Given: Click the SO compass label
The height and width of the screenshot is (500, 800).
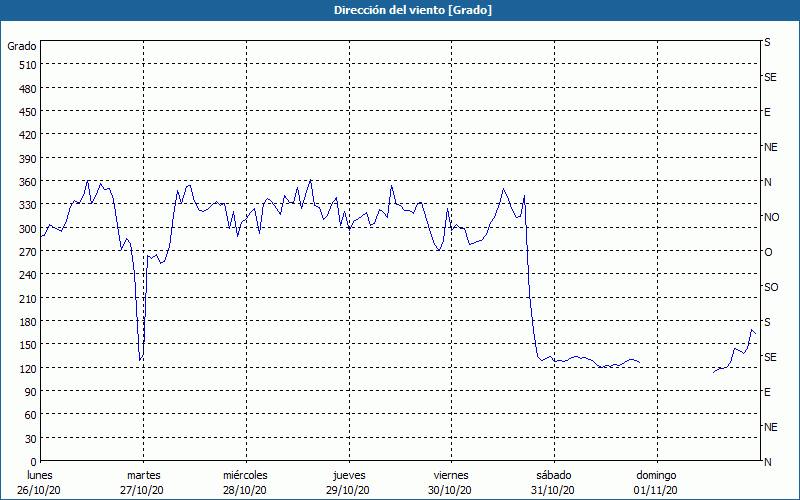Looking at the screenshot, I should point(771,287).
